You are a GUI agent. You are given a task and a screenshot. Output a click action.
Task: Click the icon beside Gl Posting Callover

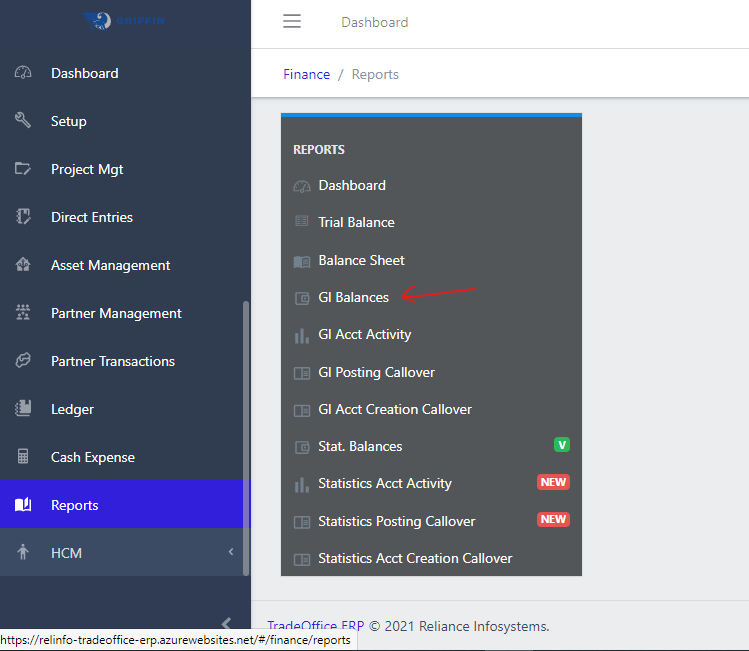point(302,373)
